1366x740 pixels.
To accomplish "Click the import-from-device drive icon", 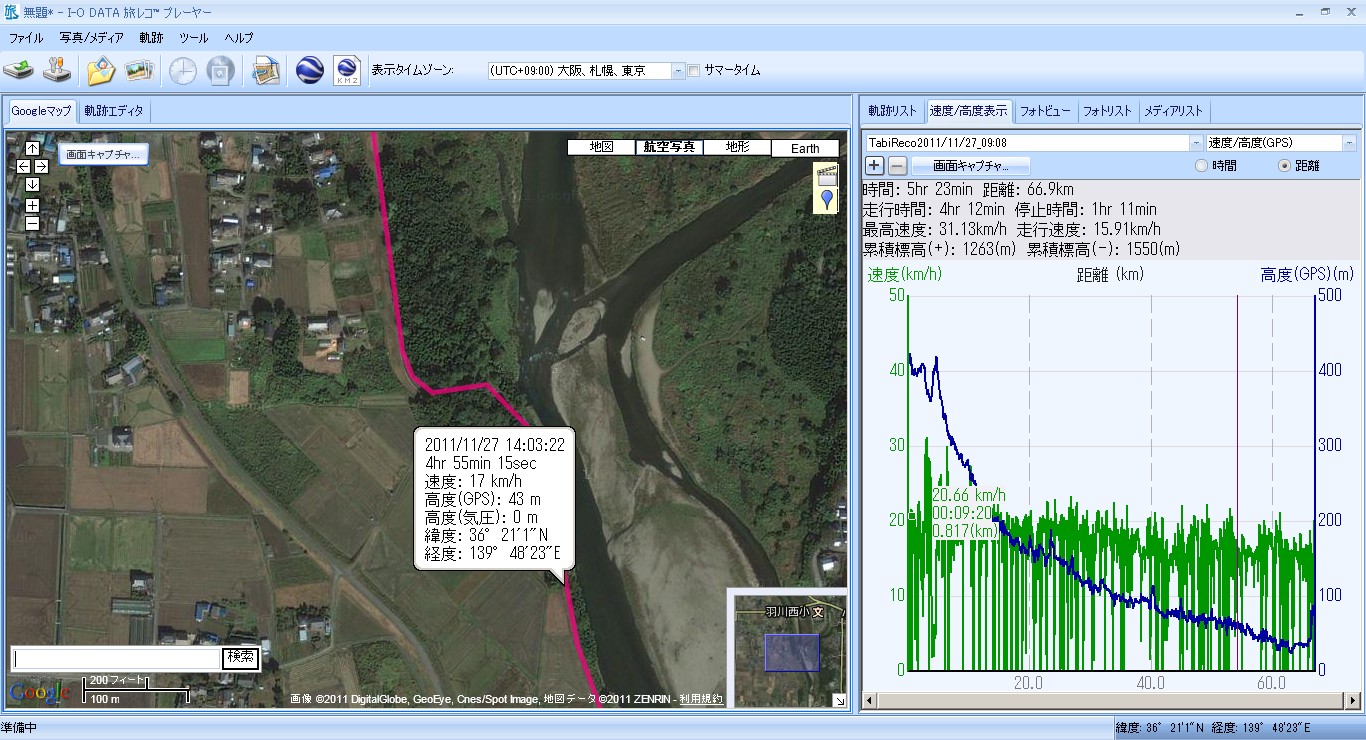I will click(x=19, y=71).
